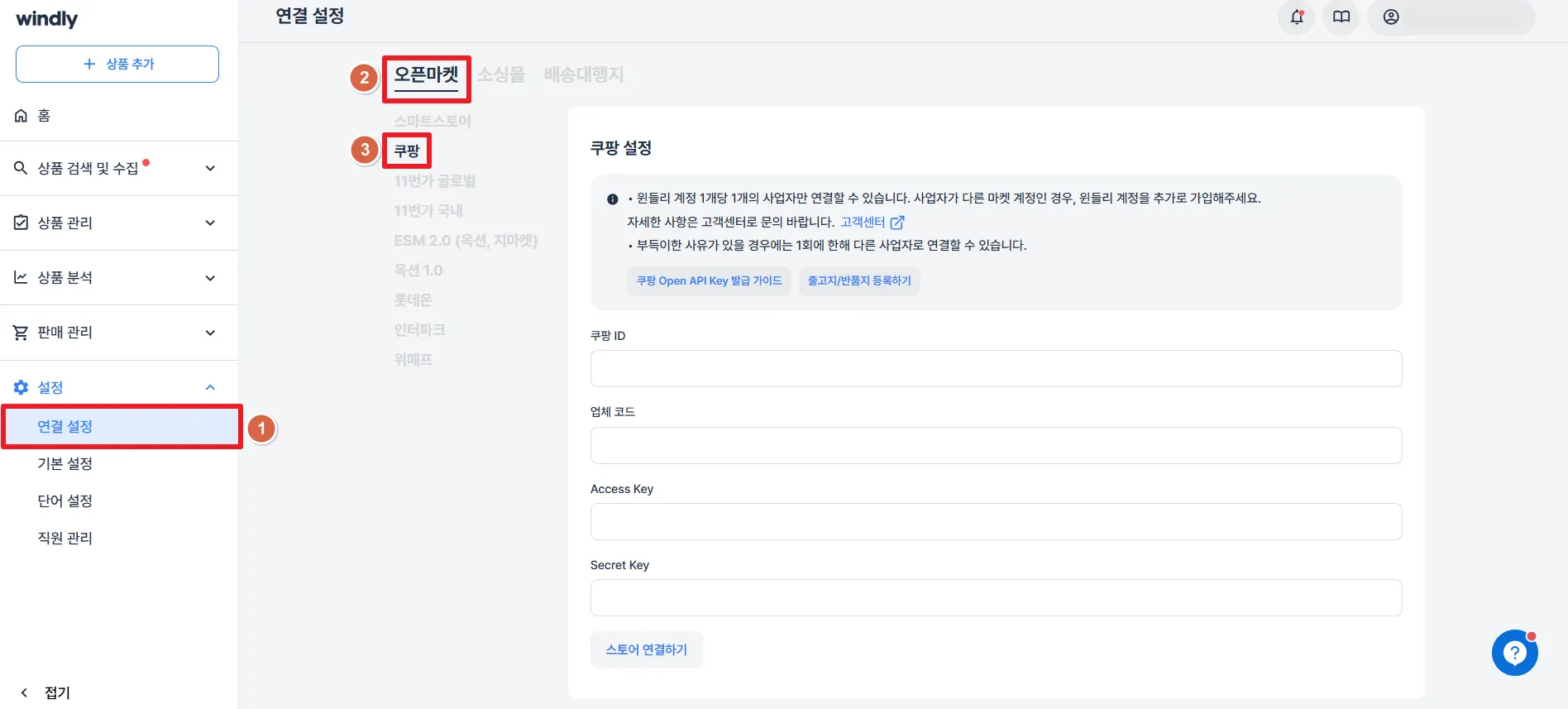This screenshot has height=709, width=1568.
Task: Select ESM 2.0 (옥션, 지마켓) market
Action: 466,240
